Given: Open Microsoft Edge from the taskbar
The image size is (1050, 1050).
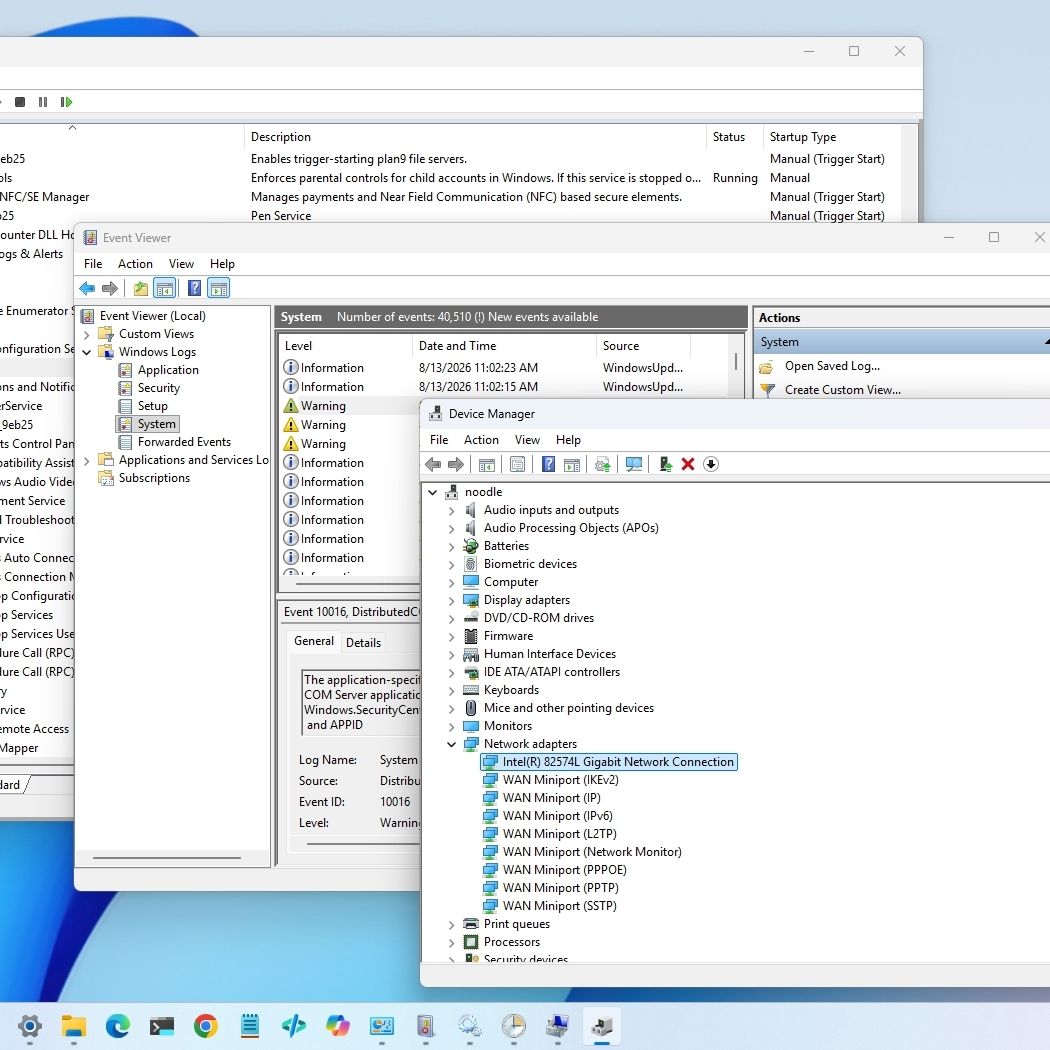Looking at the screenshot, I should tap(118, 1025).
